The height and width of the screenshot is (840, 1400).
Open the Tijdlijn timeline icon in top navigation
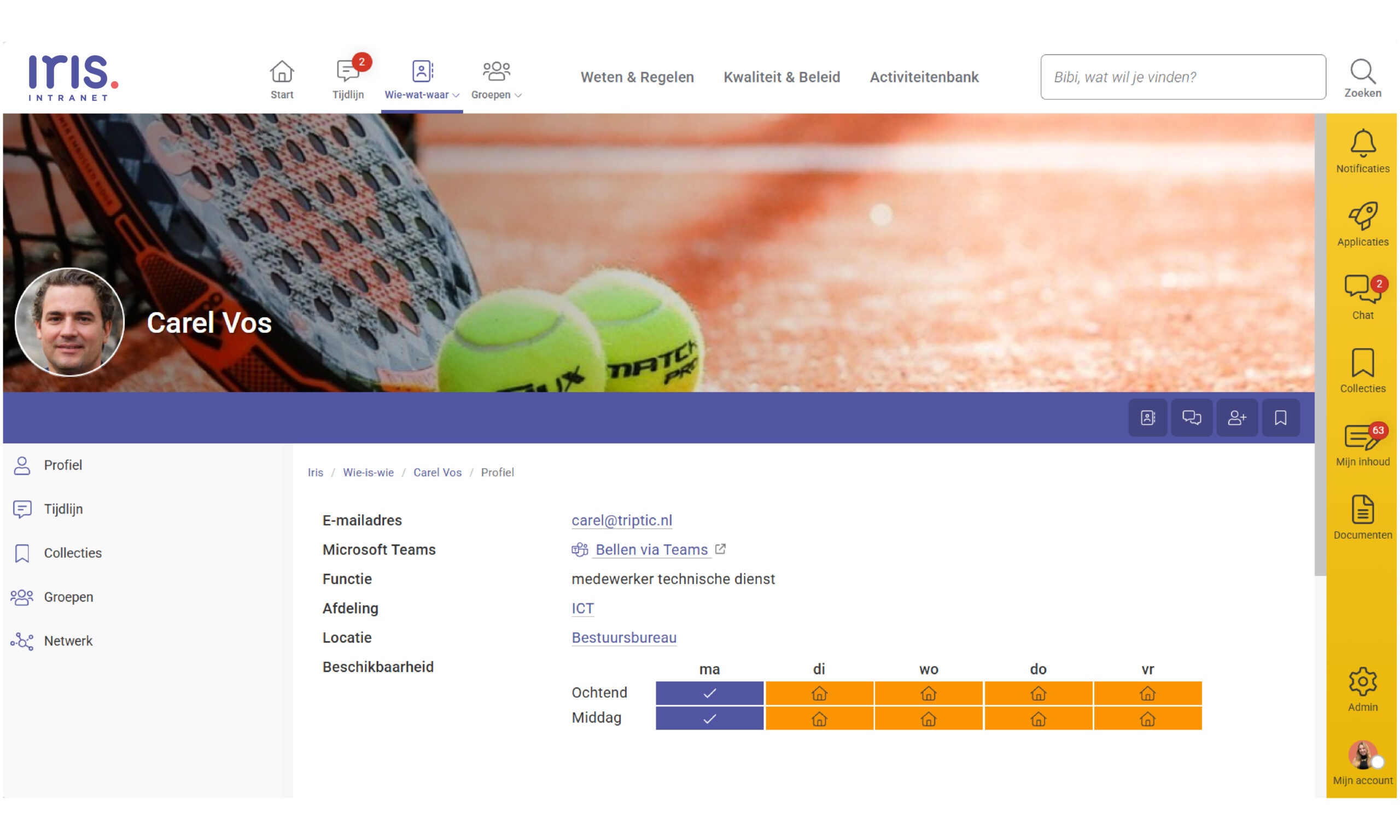[347, 72]
